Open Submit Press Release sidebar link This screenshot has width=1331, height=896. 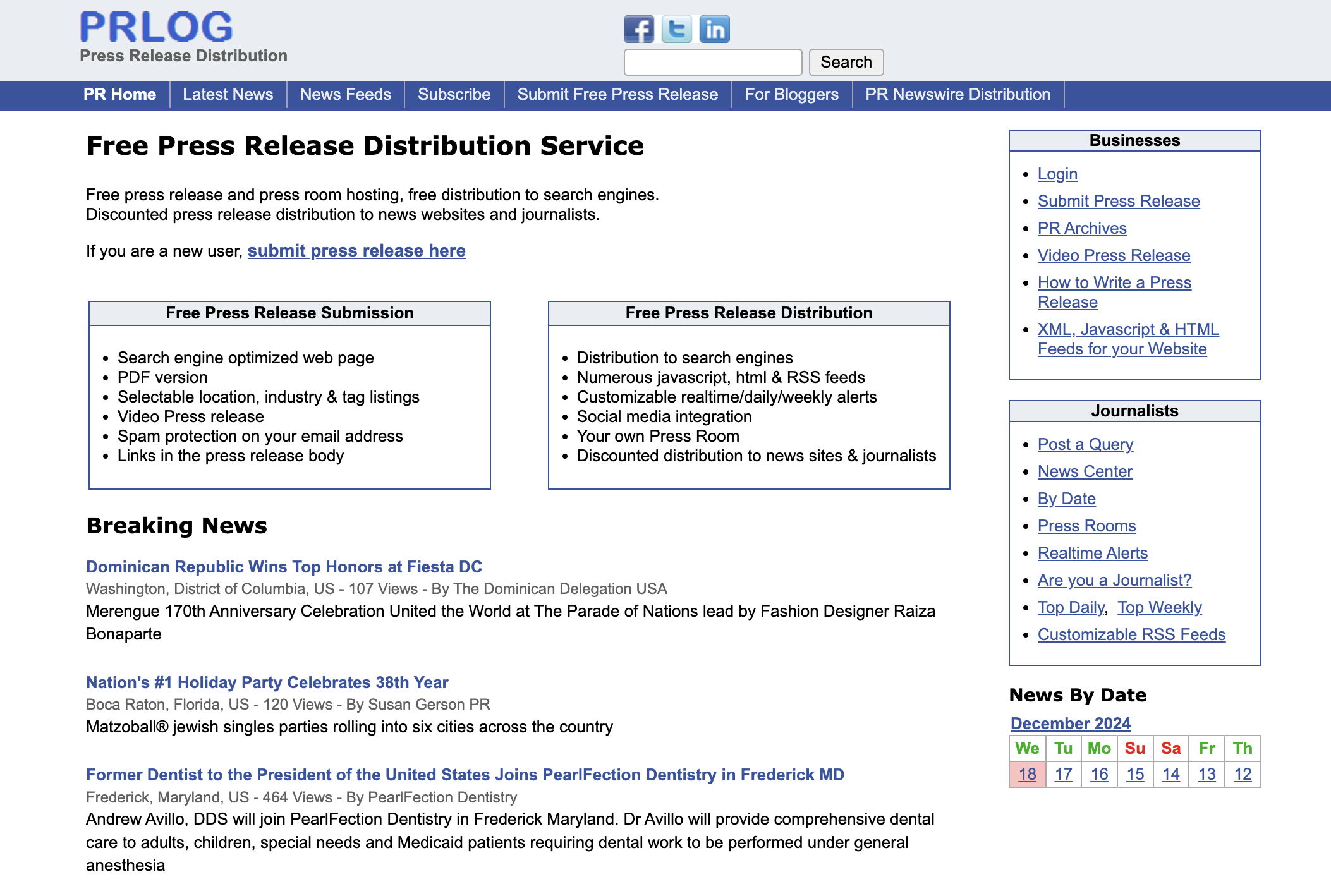tap(1119, 201)
